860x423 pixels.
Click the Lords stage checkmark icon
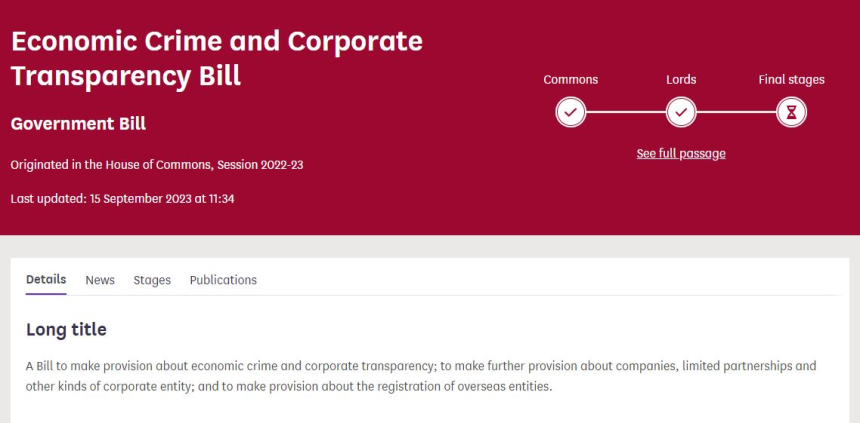[x=681, y=112]
